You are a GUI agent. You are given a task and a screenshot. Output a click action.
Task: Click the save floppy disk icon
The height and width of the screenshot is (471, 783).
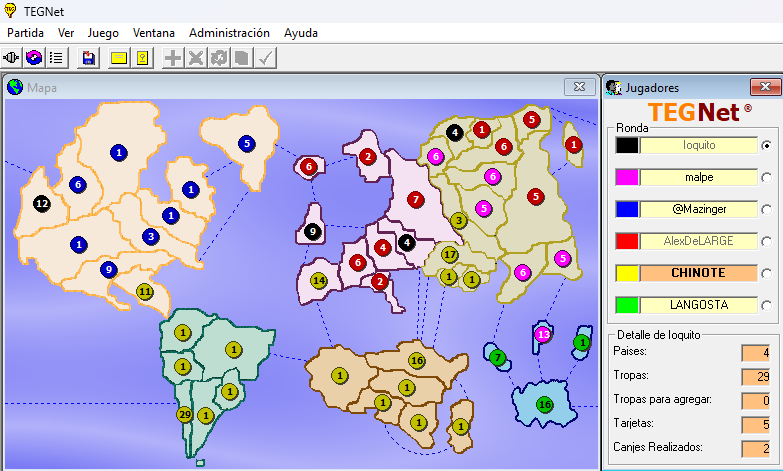(89, 58)
